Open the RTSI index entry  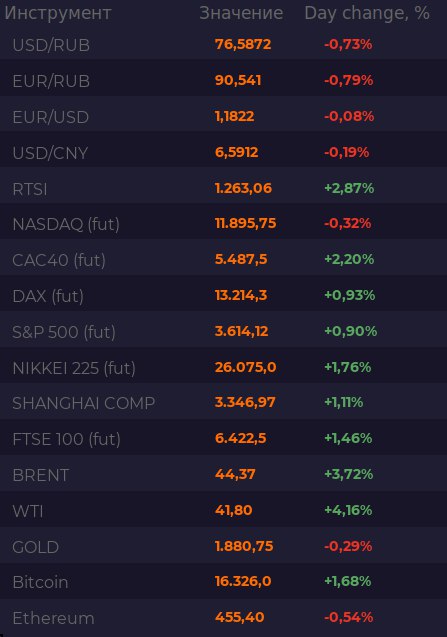30,189
